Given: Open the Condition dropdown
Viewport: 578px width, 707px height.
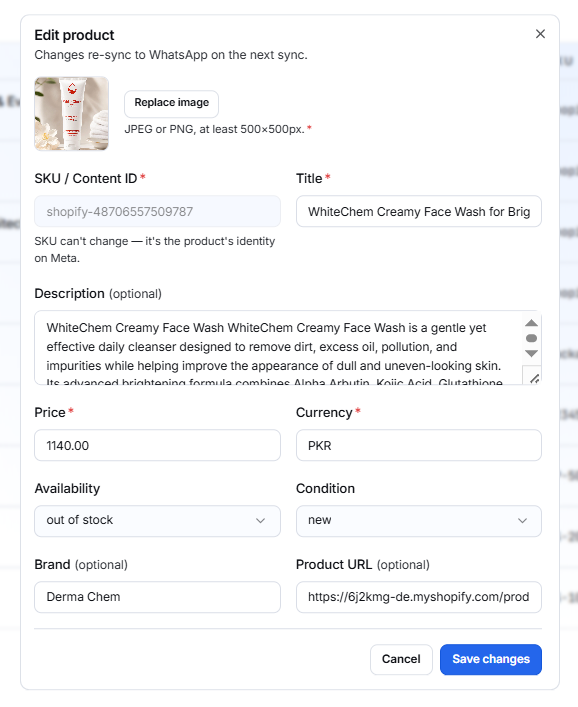Looking at the screenshot, I should 419,521.
